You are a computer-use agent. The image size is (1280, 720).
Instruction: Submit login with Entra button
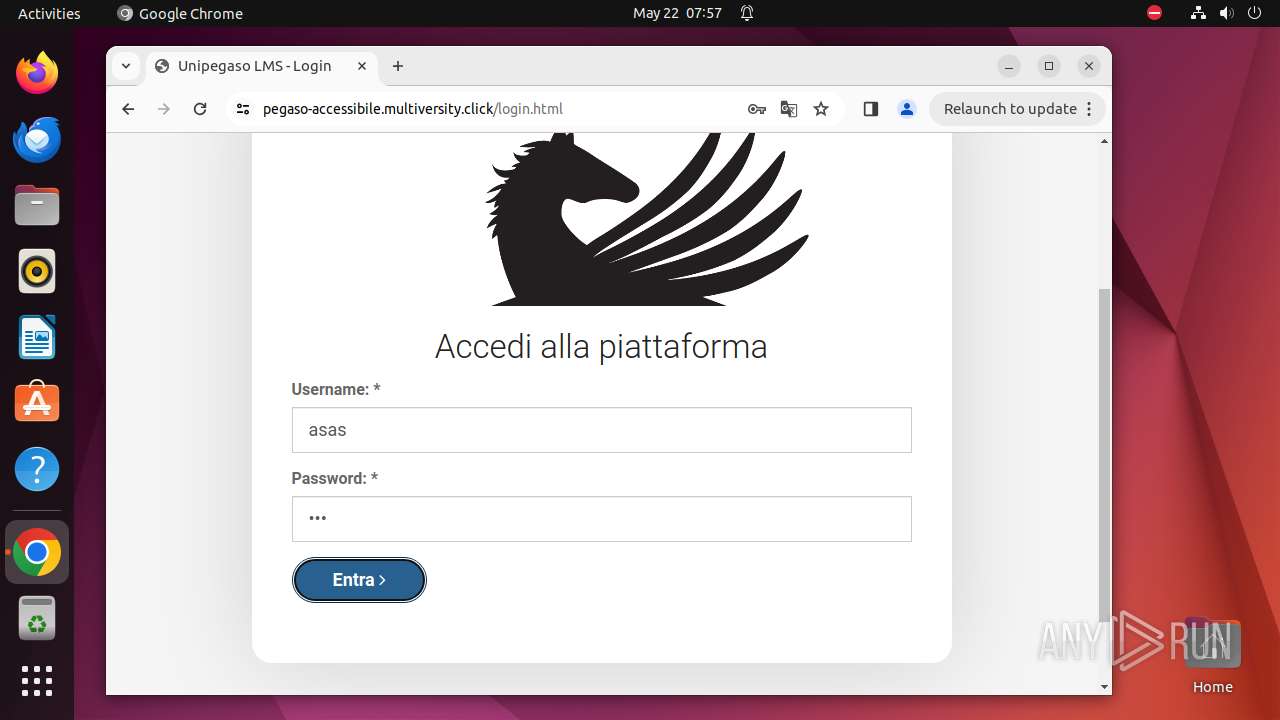[x=359, y=580]
